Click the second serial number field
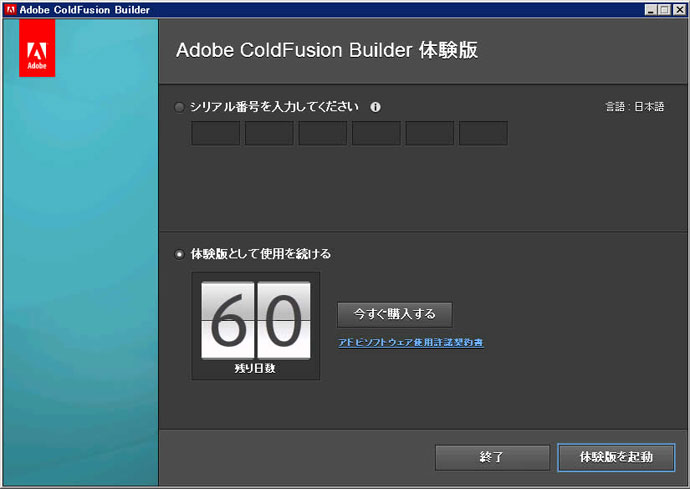The width and height of the screenshot is (690, 489). [269, 133]
